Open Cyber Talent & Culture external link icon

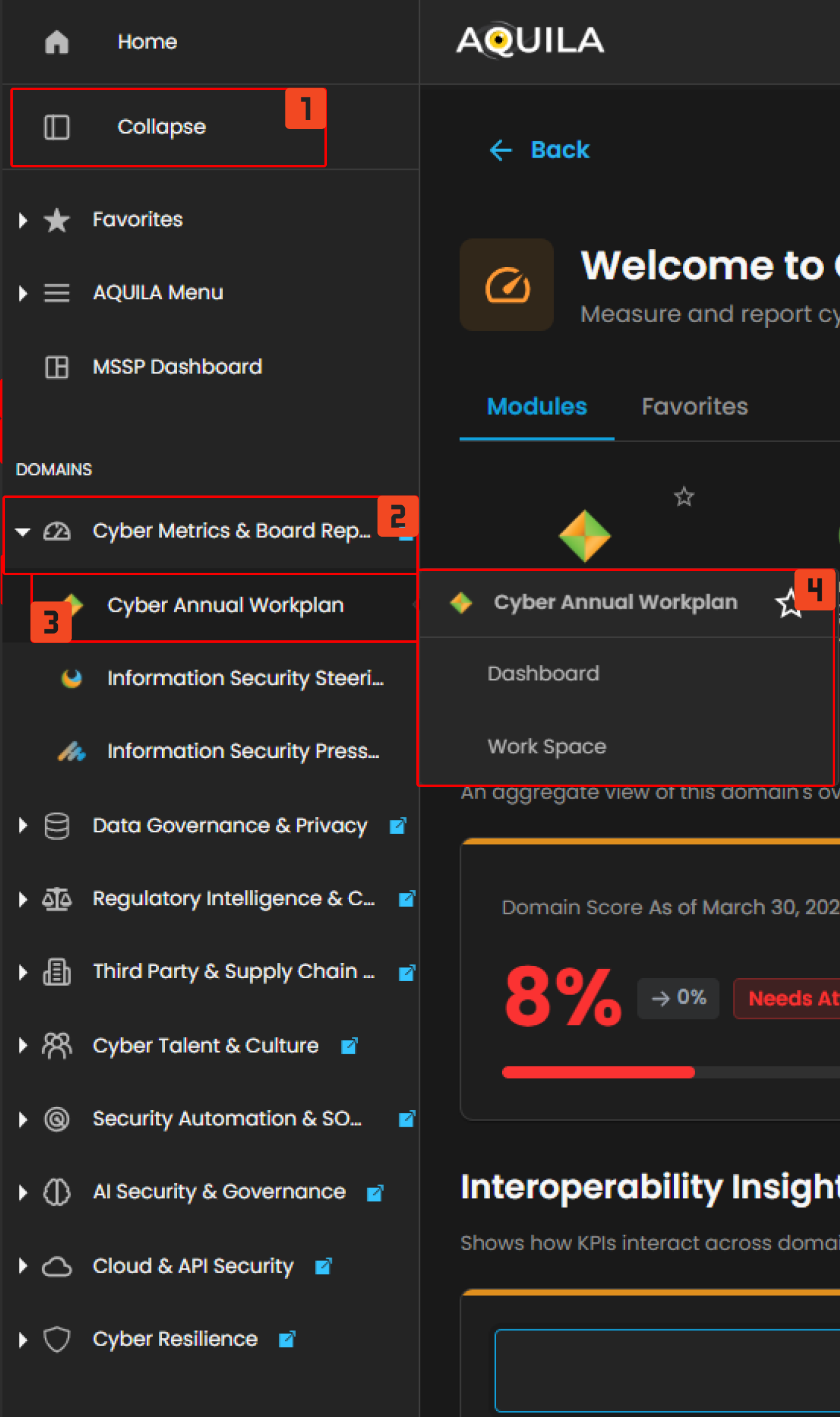[349, 1046]
